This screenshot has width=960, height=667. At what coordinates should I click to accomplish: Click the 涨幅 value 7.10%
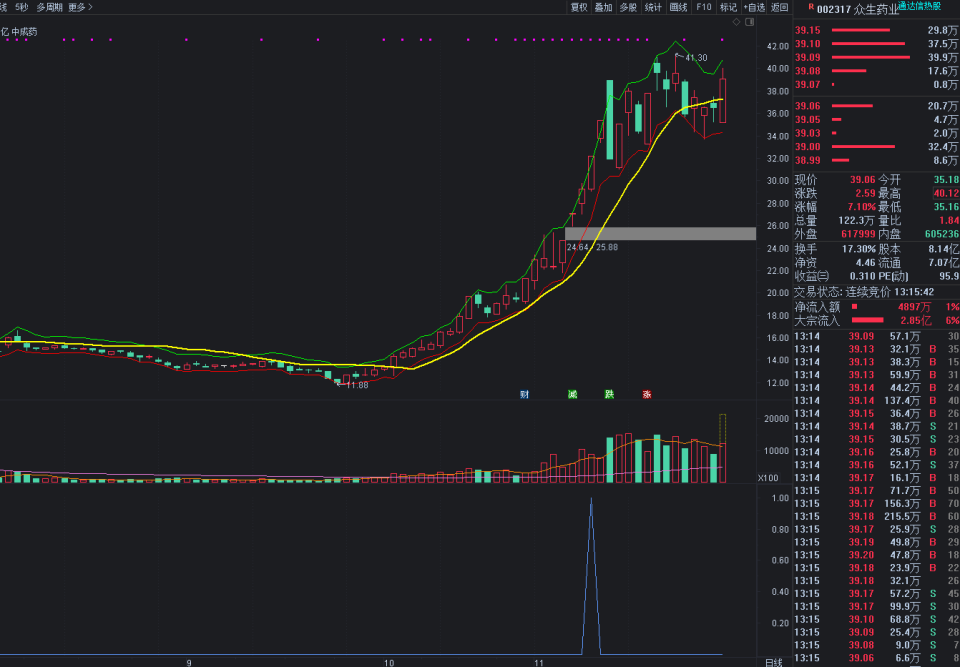pos(862,207)
